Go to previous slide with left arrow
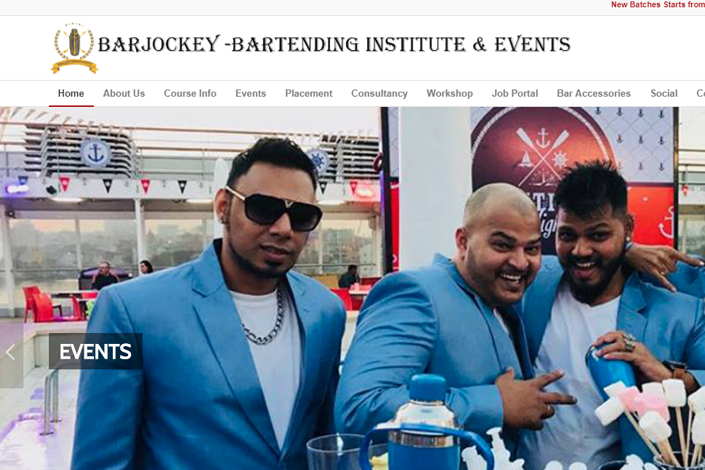 [11, 353]
